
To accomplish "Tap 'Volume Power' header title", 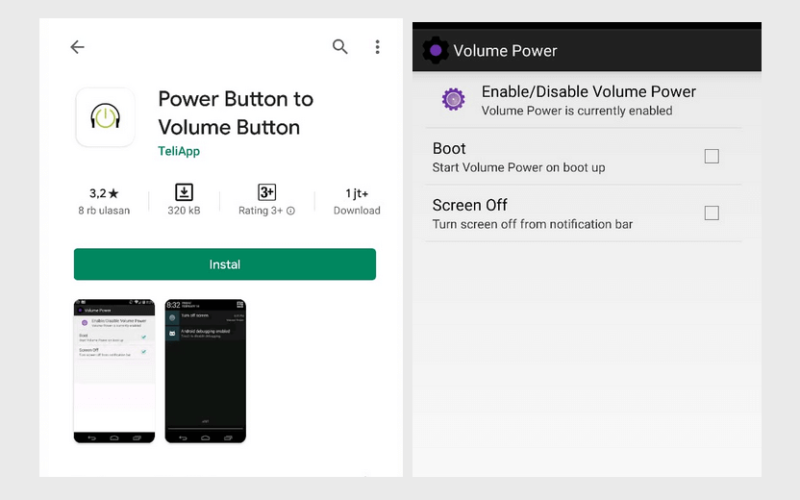I will pyautogui.click(x=505, y=51).
